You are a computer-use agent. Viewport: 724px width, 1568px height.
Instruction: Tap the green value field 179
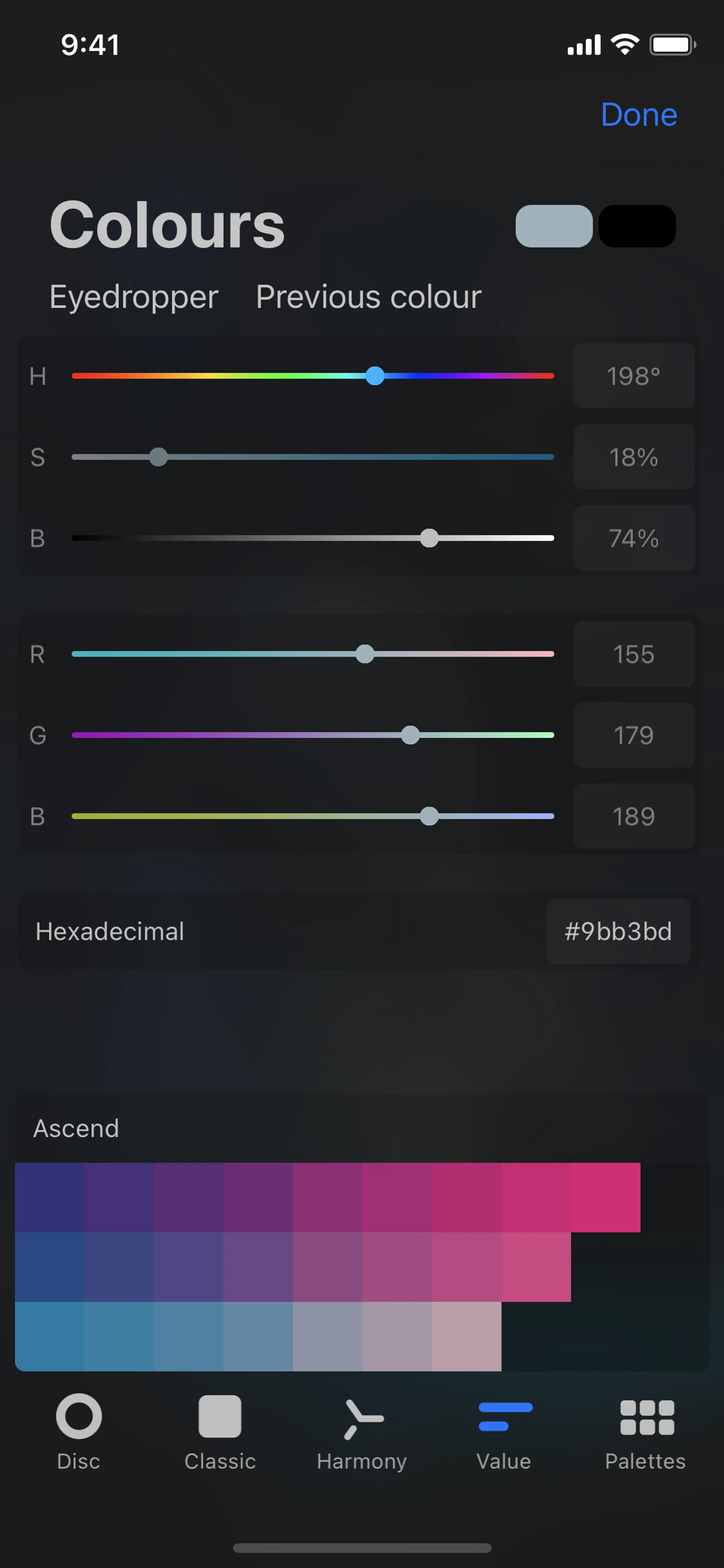[634, 735]
